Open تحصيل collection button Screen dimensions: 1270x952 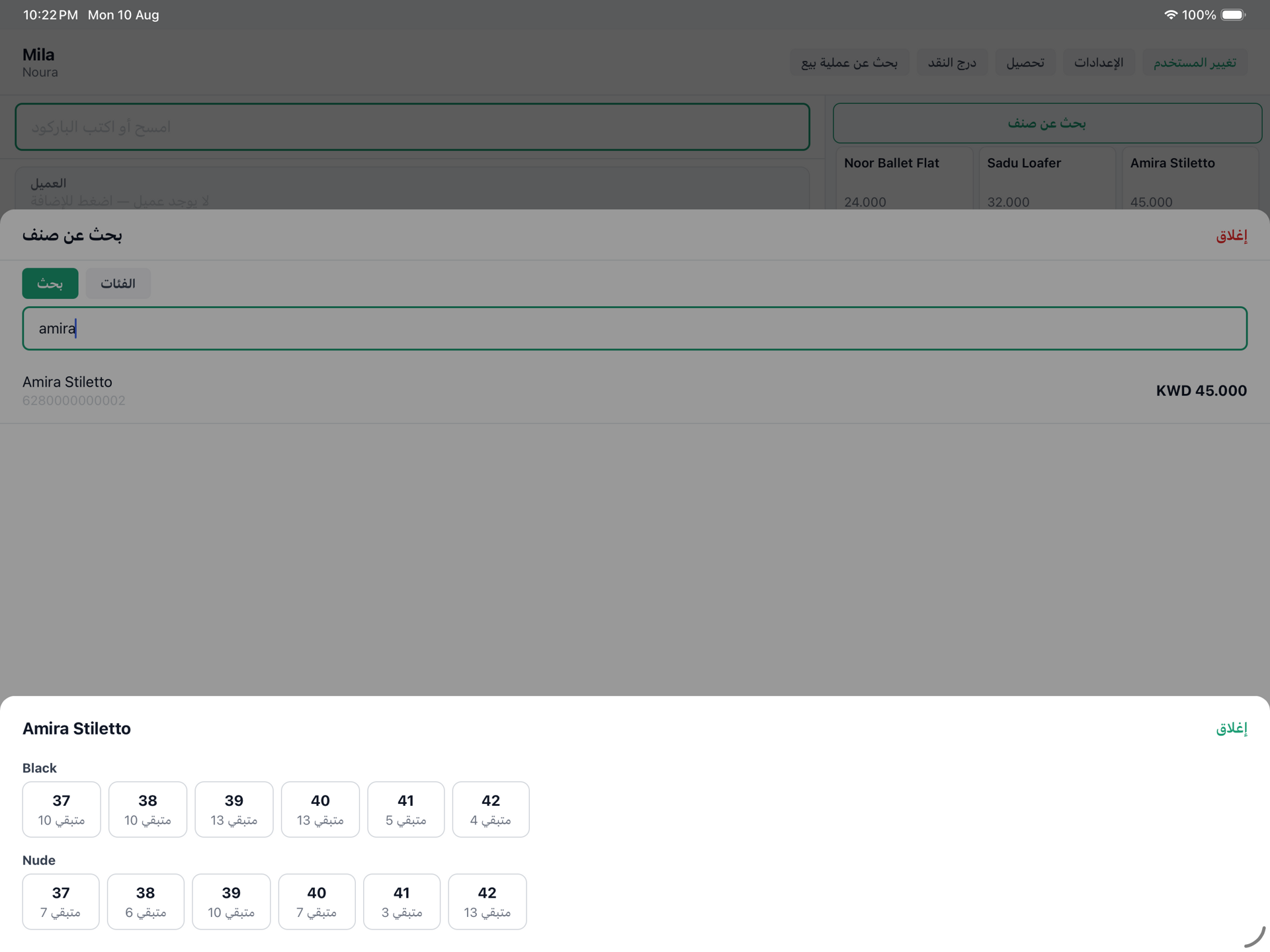coord(1025,62)
